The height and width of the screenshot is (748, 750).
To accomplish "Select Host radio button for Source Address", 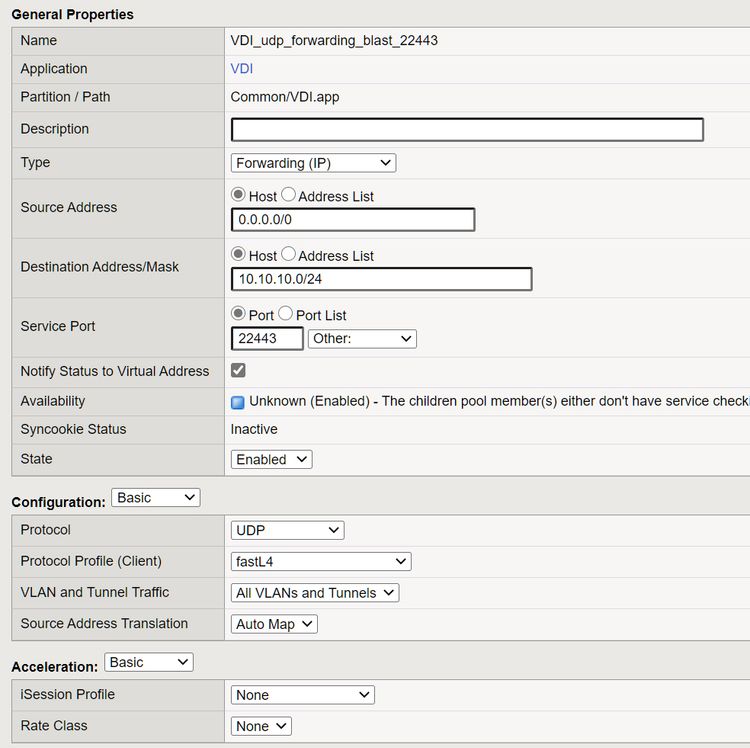I will pyautogui.click(x=238, y=195).
